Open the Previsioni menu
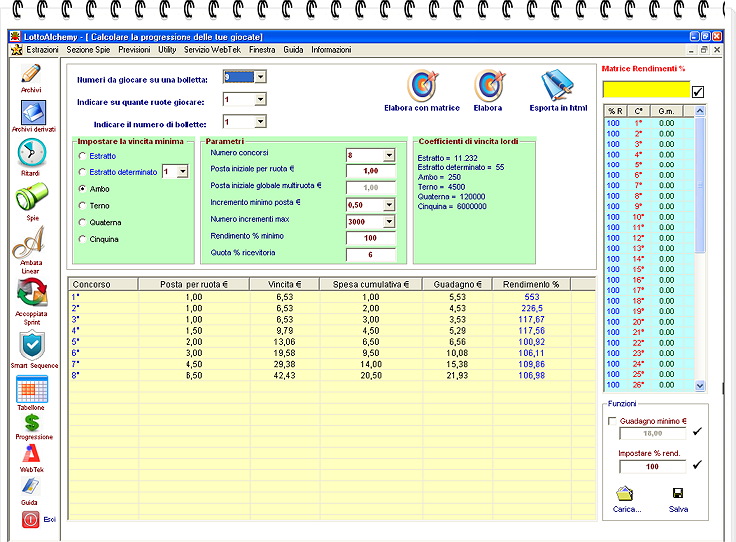This screenshot has width=736, height=542. pos(134,50)
